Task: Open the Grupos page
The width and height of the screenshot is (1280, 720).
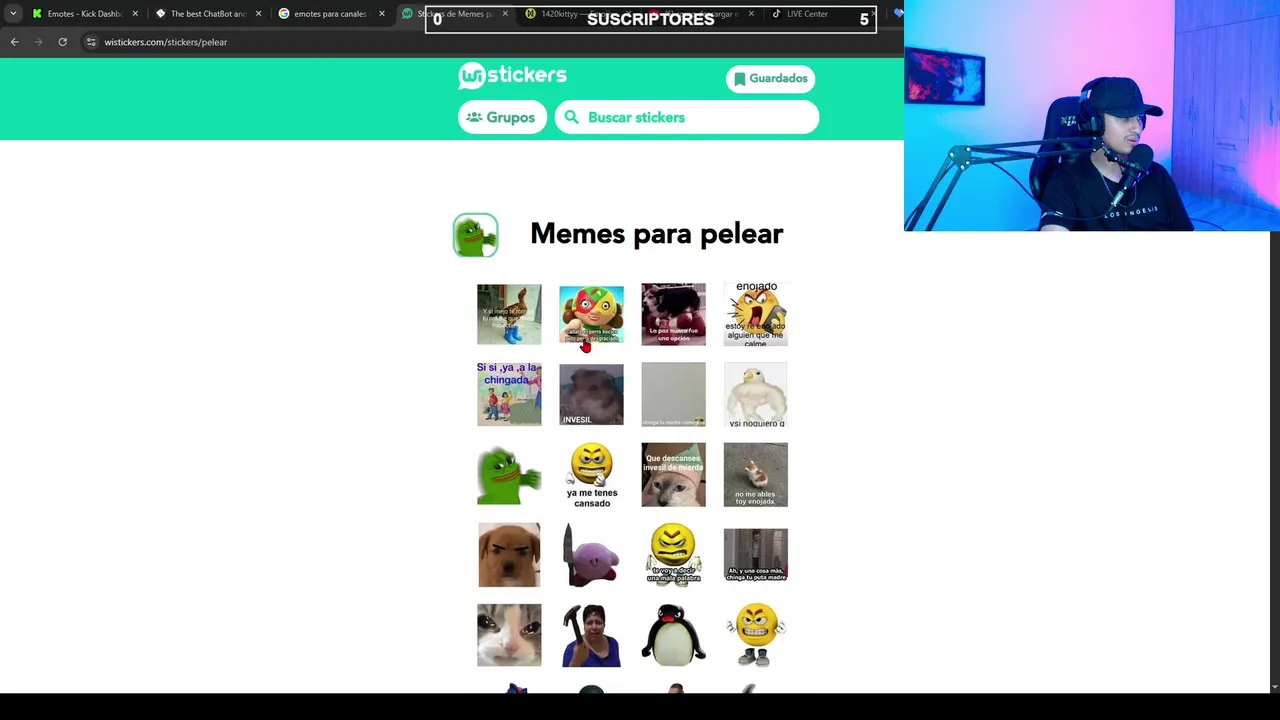Action: coord(501,117)
